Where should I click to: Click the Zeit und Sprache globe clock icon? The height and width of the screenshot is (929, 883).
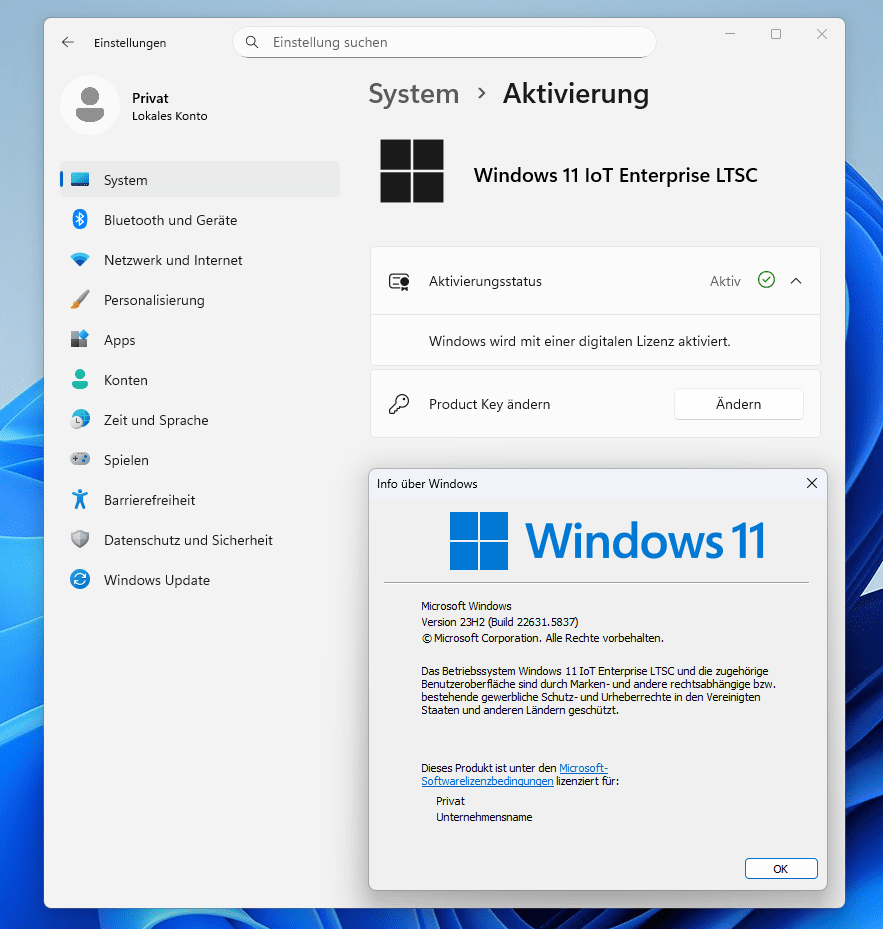pos(80,419)
